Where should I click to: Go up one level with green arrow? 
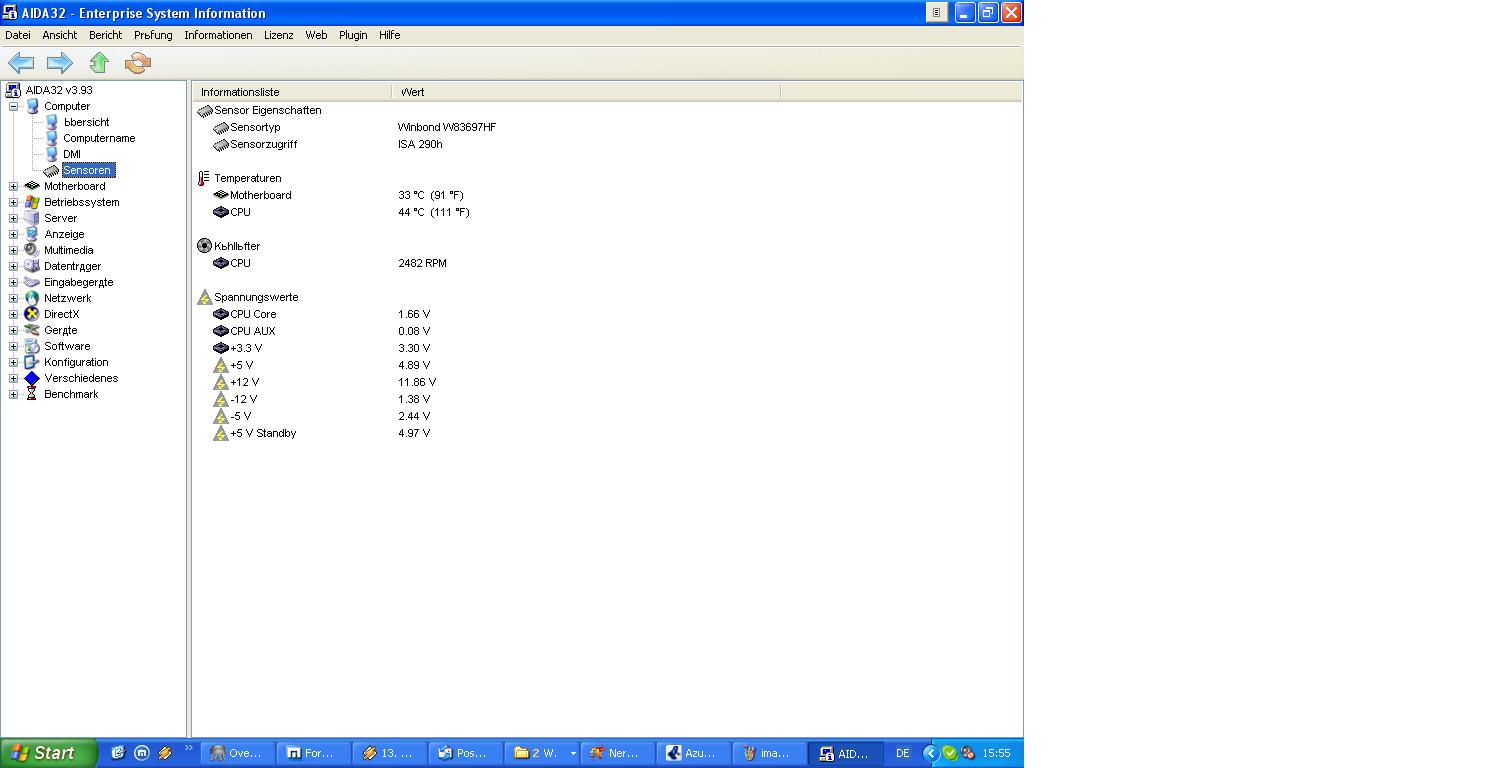click(x=99, y=63)
